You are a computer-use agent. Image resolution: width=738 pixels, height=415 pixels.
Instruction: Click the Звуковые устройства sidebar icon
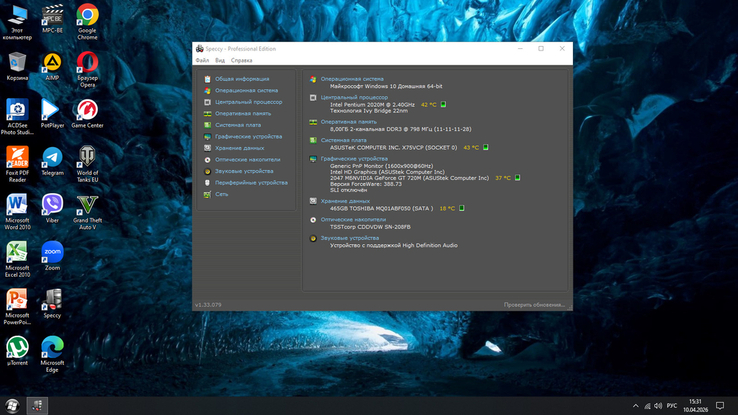coord(207,171)
